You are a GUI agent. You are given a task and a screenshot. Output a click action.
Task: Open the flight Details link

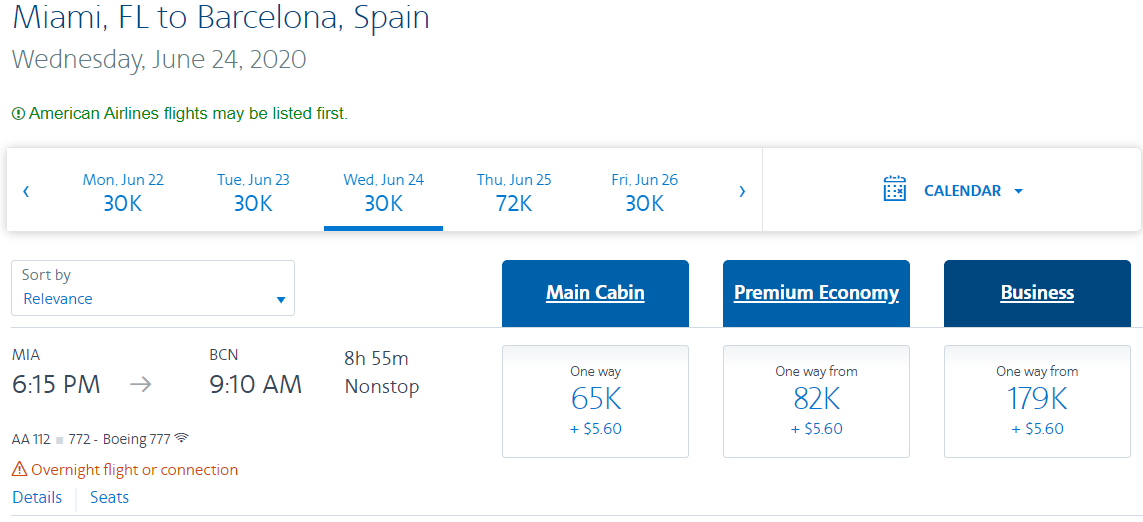click(37, 497)
